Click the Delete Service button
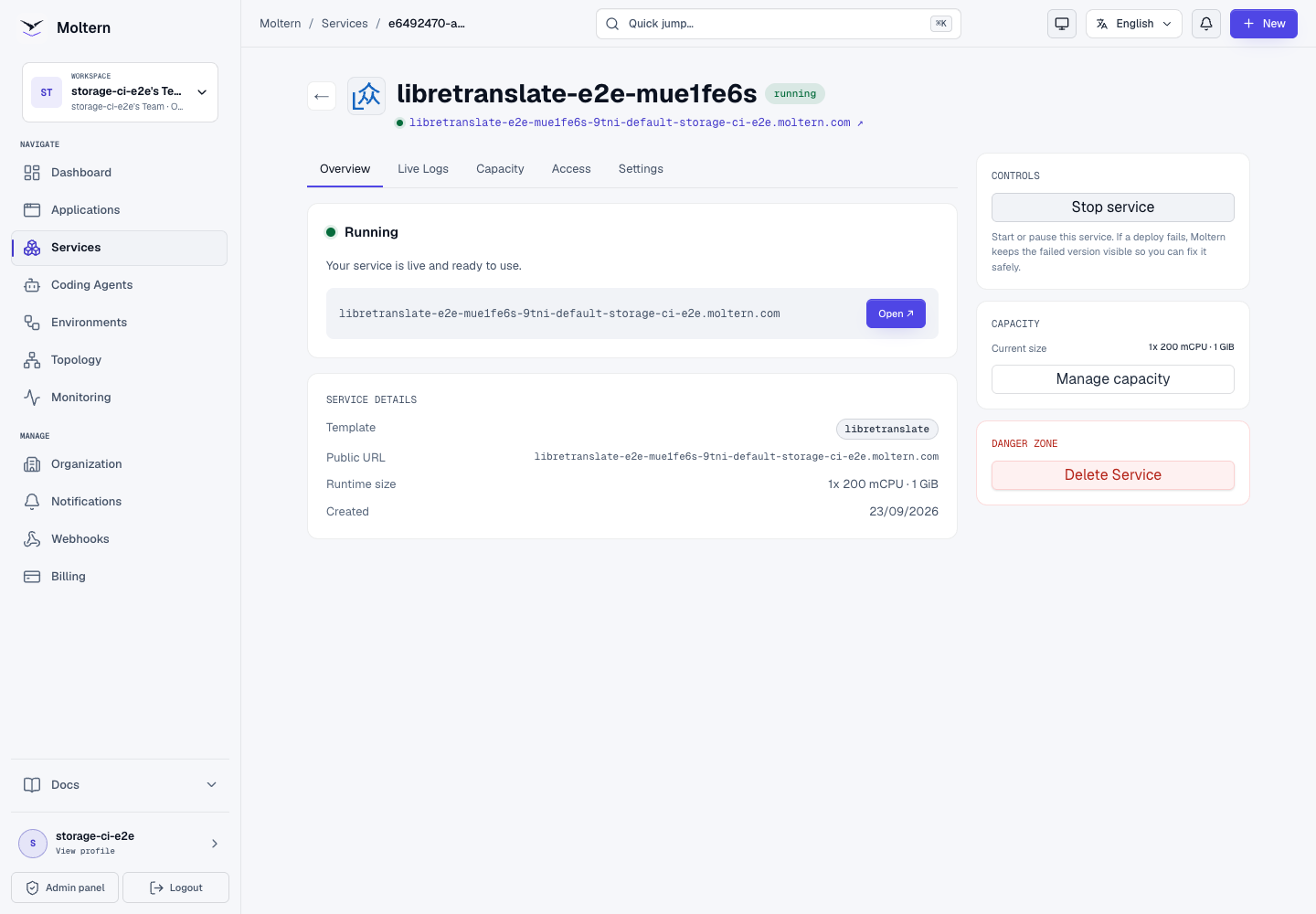 (1113, 475)
